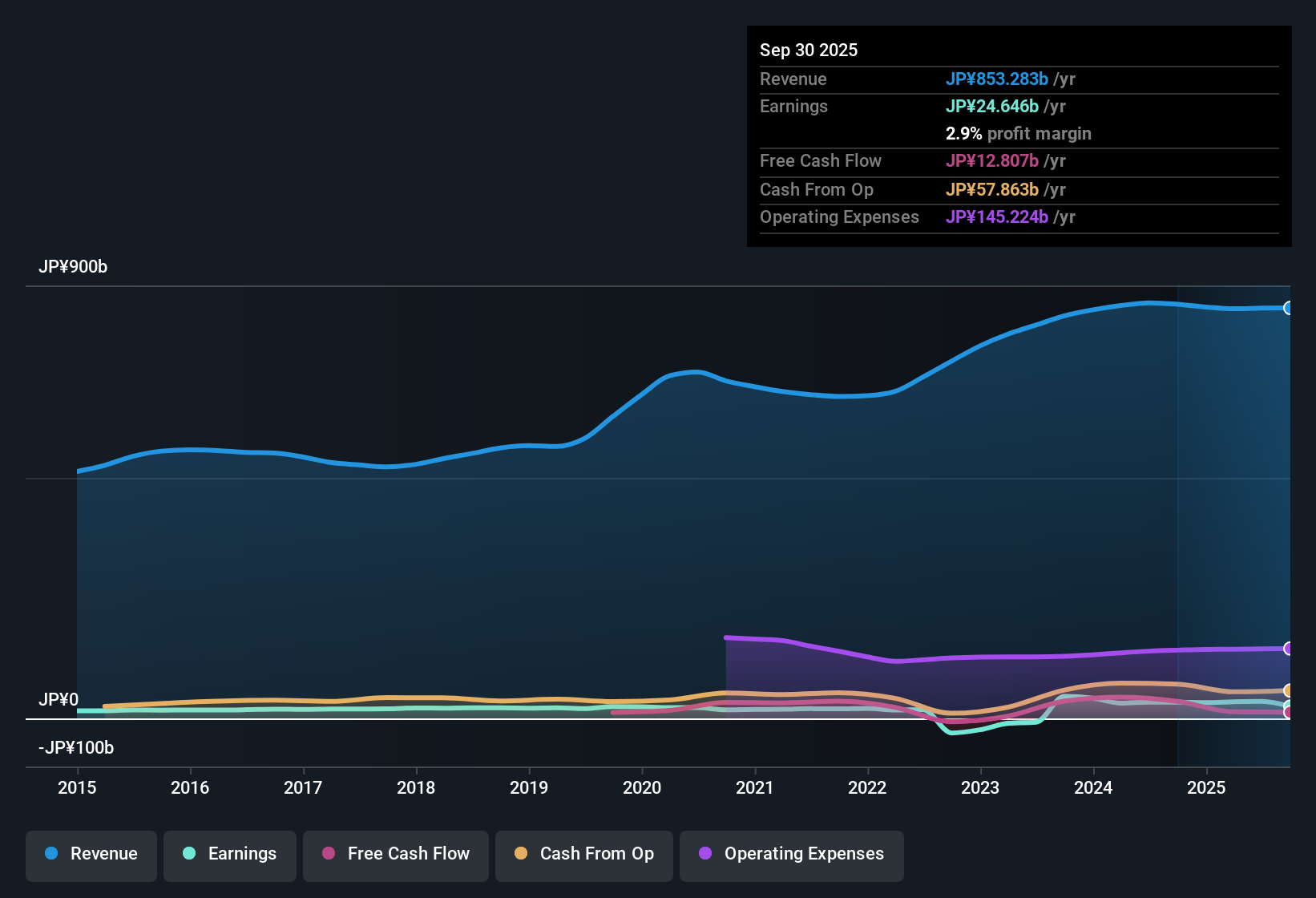Image resolution: width=1316 pixels, height=898 pixels.
Task: Toggle the Earnings series visibility
Action: (229, 854)
